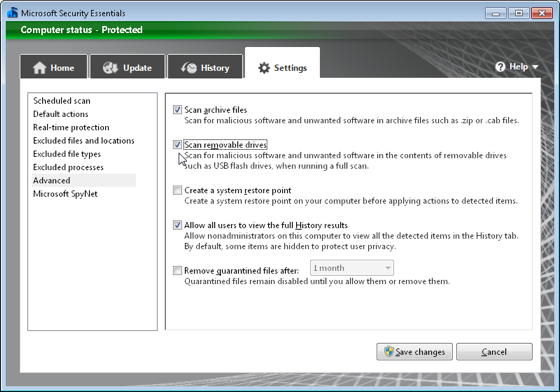Click the Scan removable drives label
This screenshot has height=392, width=560.
pyautogui.click(x=225, y=145)
